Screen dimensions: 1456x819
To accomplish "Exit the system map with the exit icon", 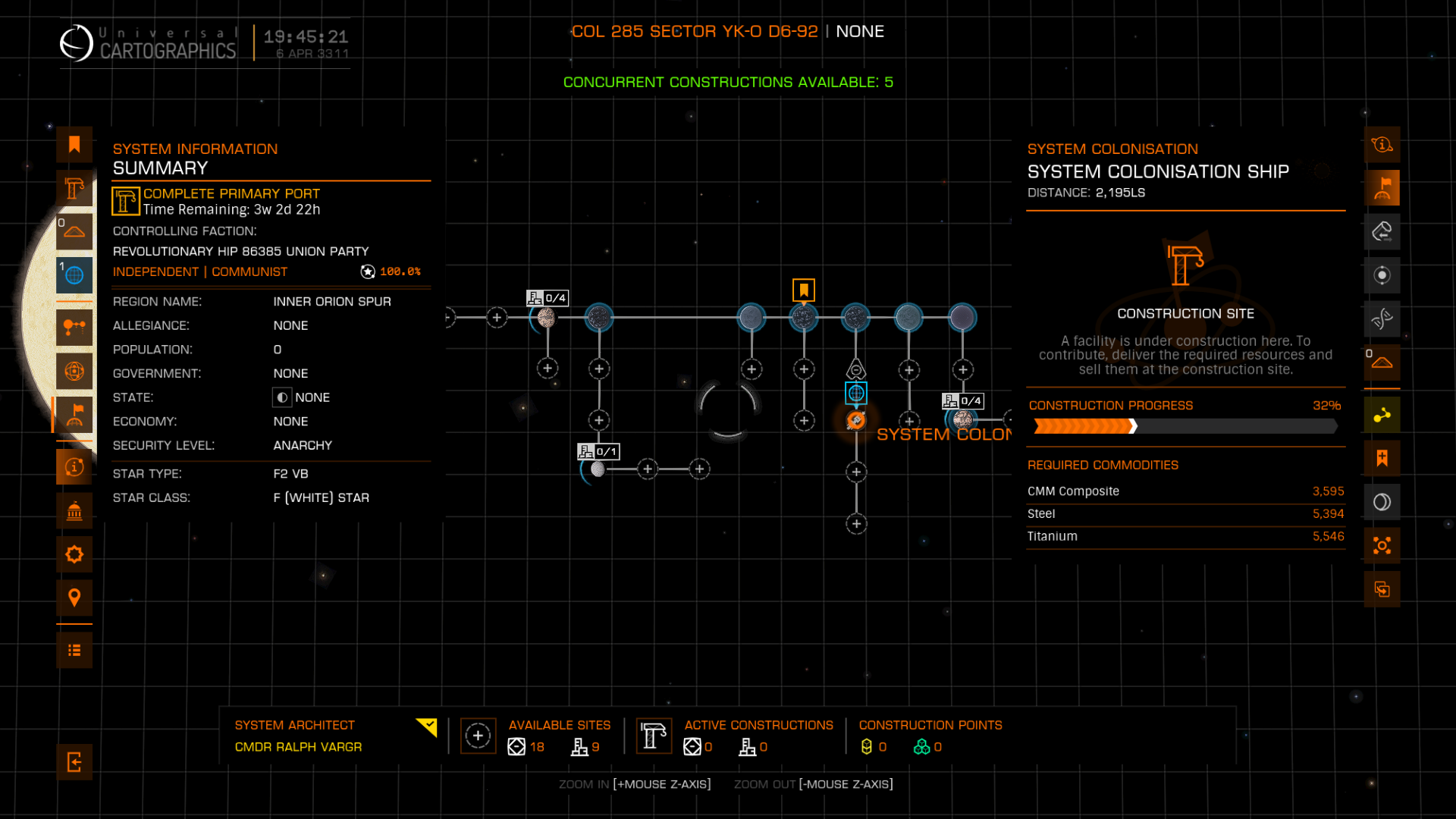I will click(x=74, y=762).
